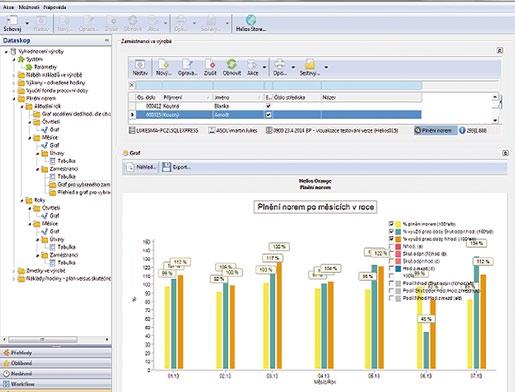
Task: Collapse the Plnění norem tree node
Action: pos(14,99)
